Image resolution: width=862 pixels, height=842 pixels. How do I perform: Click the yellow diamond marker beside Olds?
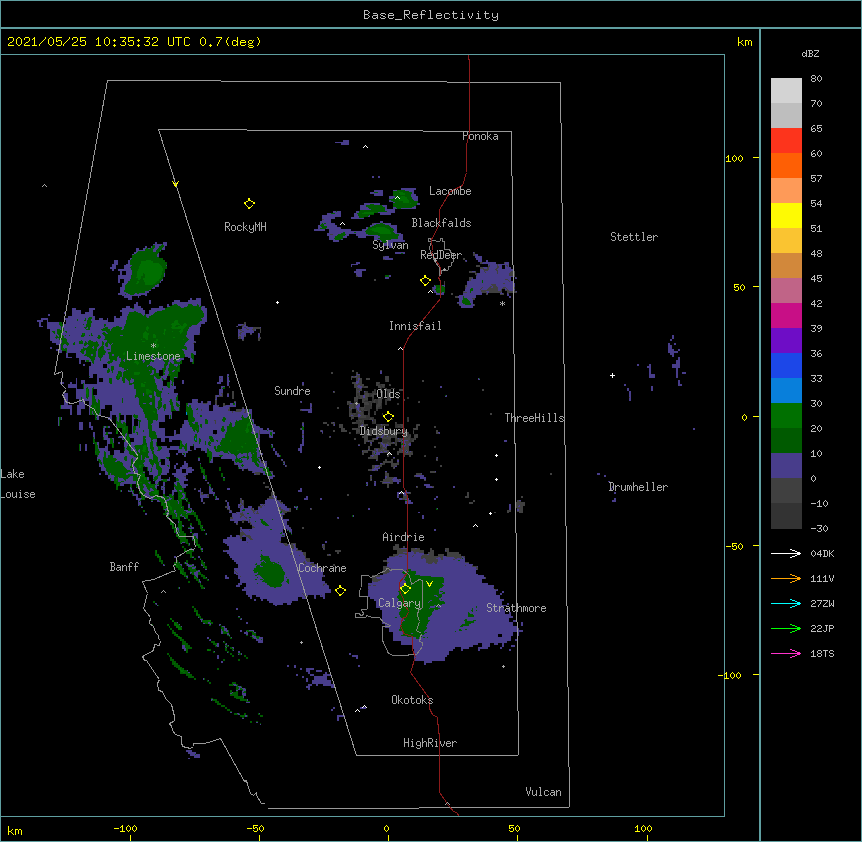pyautogui.click(x=388, y=416)
